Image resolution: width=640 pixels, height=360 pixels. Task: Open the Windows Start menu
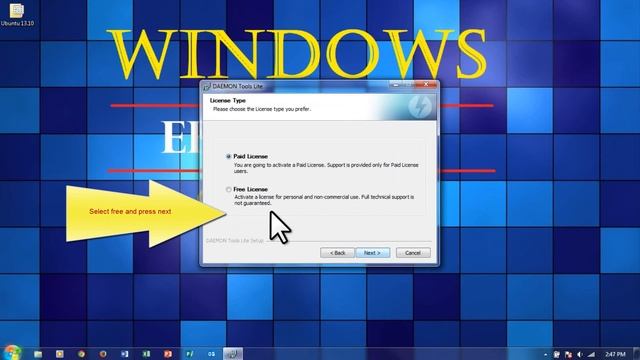coord(12,353)
